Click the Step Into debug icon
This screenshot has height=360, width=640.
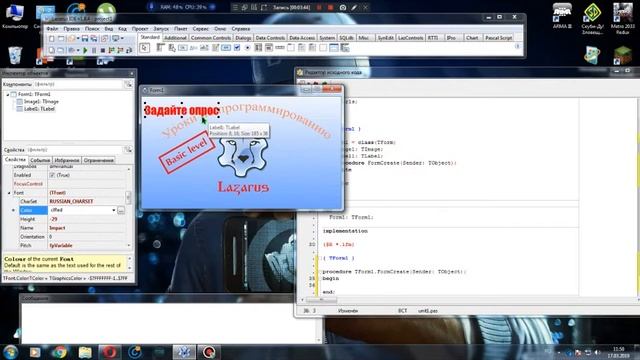click(111, 50)
